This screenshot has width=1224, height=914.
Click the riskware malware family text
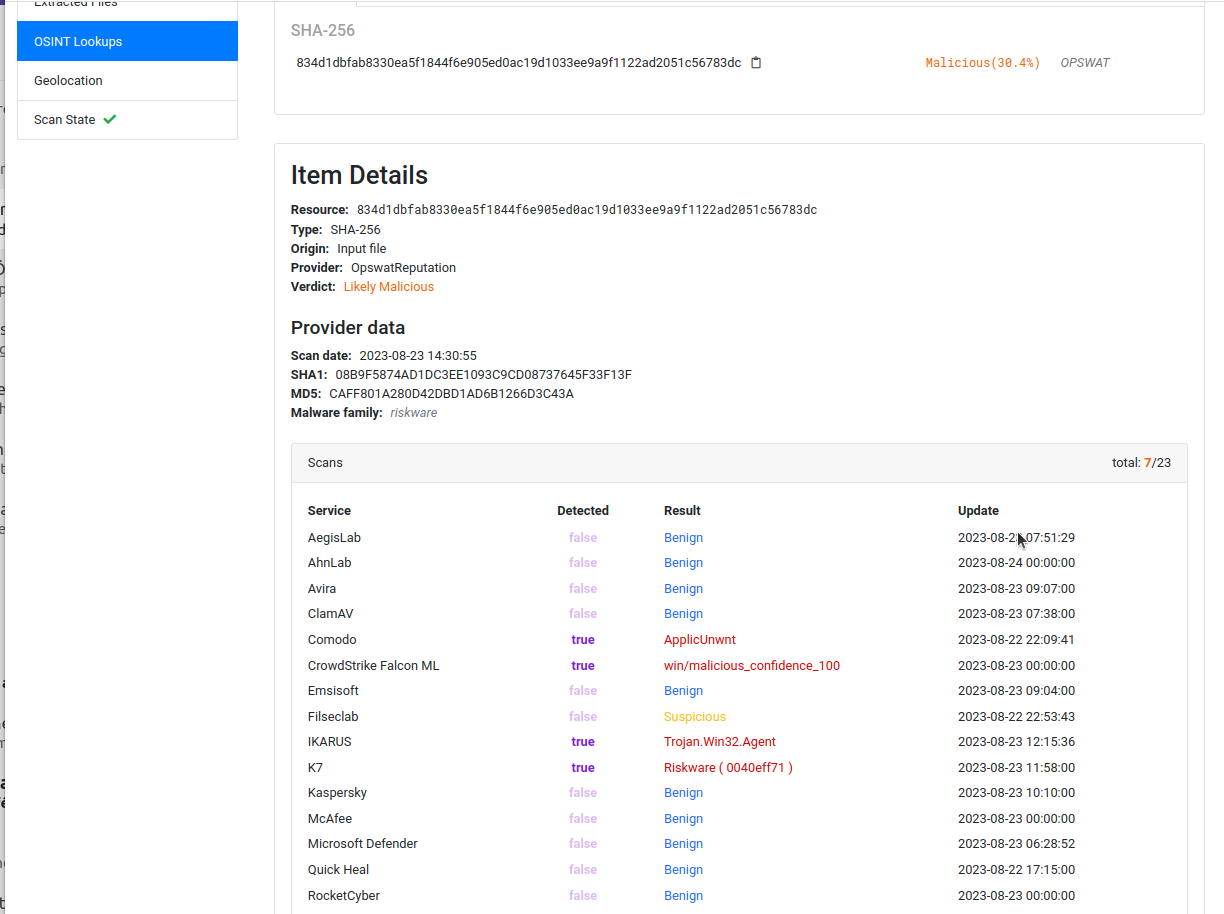click(414, 413)
